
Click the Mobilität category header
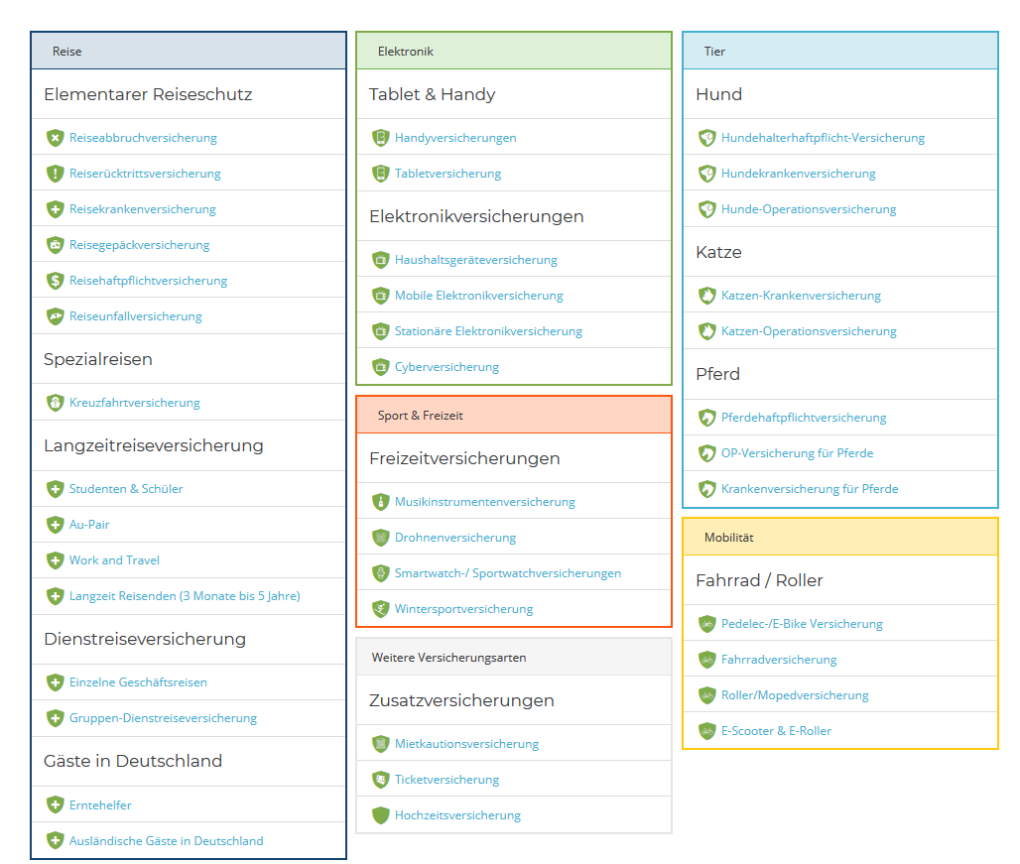click(728, 537)
